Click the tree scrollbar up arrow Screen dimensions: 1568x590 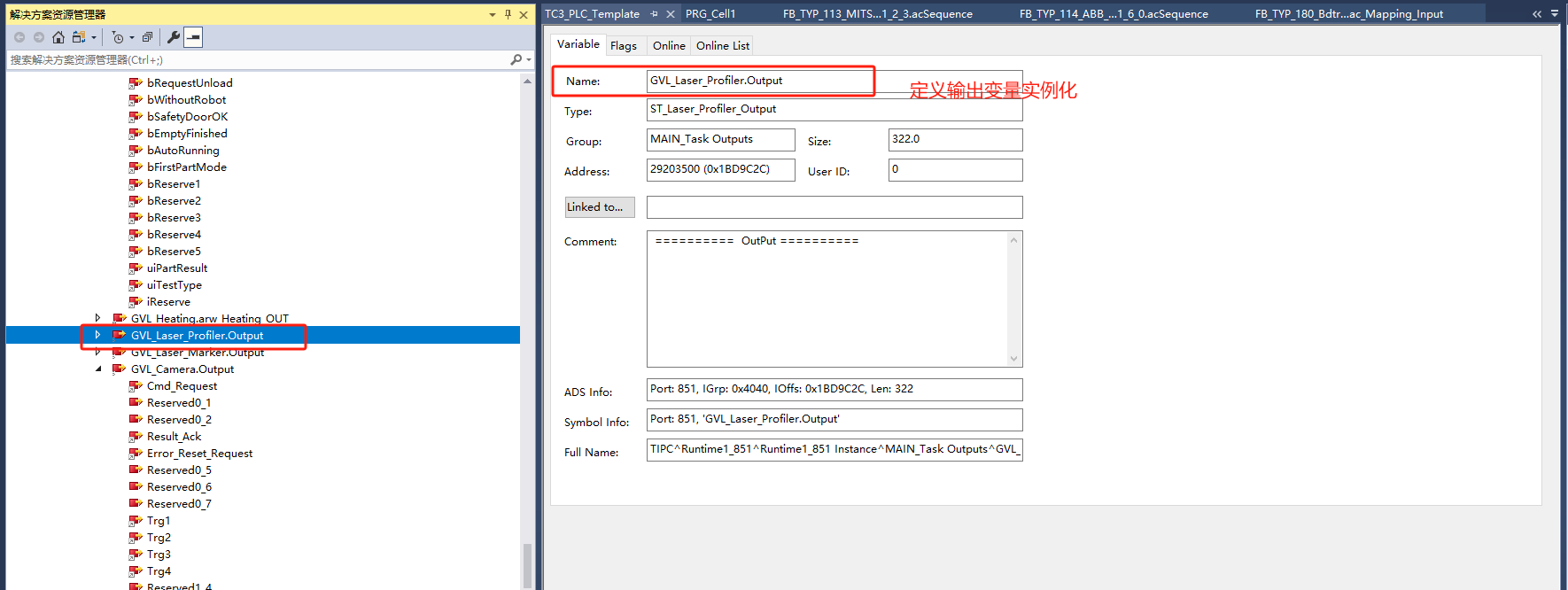[x=528, y=81]
